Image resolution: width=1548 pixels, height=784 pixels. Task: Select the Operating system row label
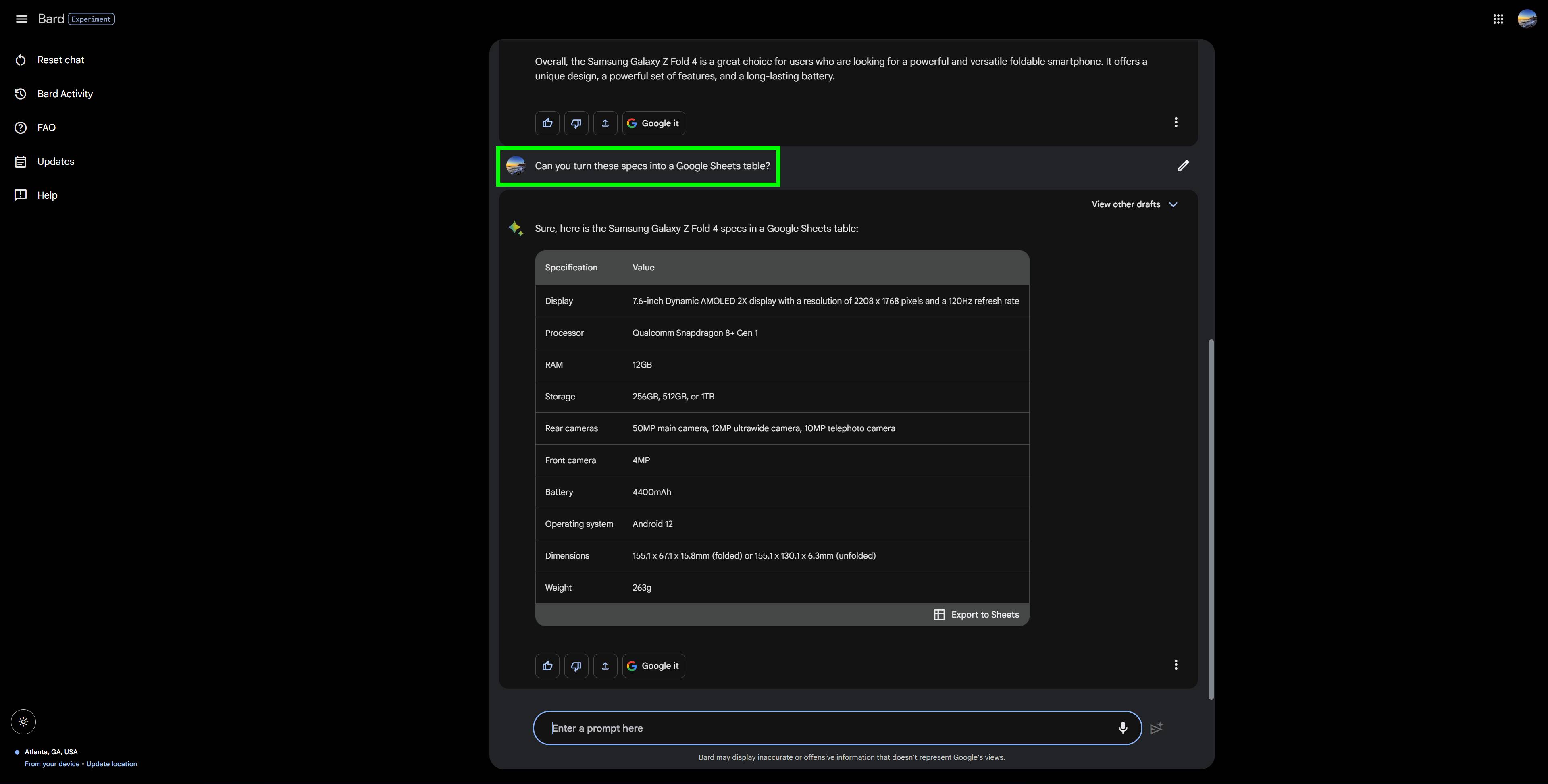pyautogui.click(x=579, y=524)
